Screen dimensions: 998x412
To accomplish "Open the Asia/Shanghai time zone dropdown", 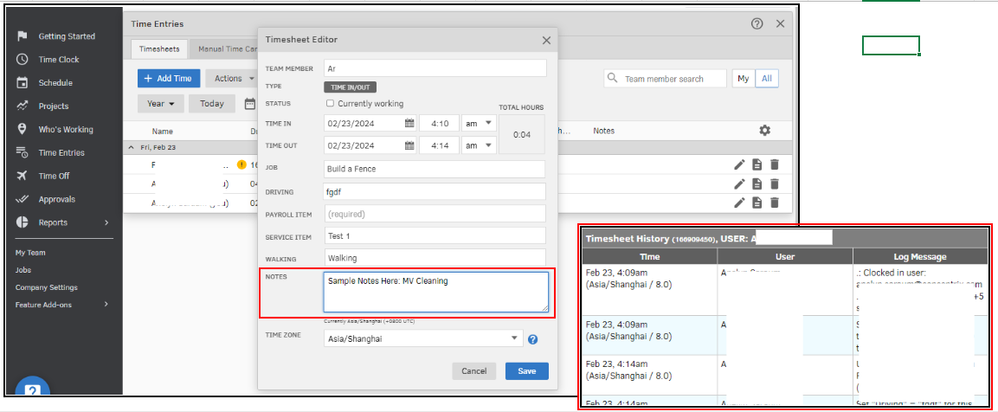I will tap(423, 339).
